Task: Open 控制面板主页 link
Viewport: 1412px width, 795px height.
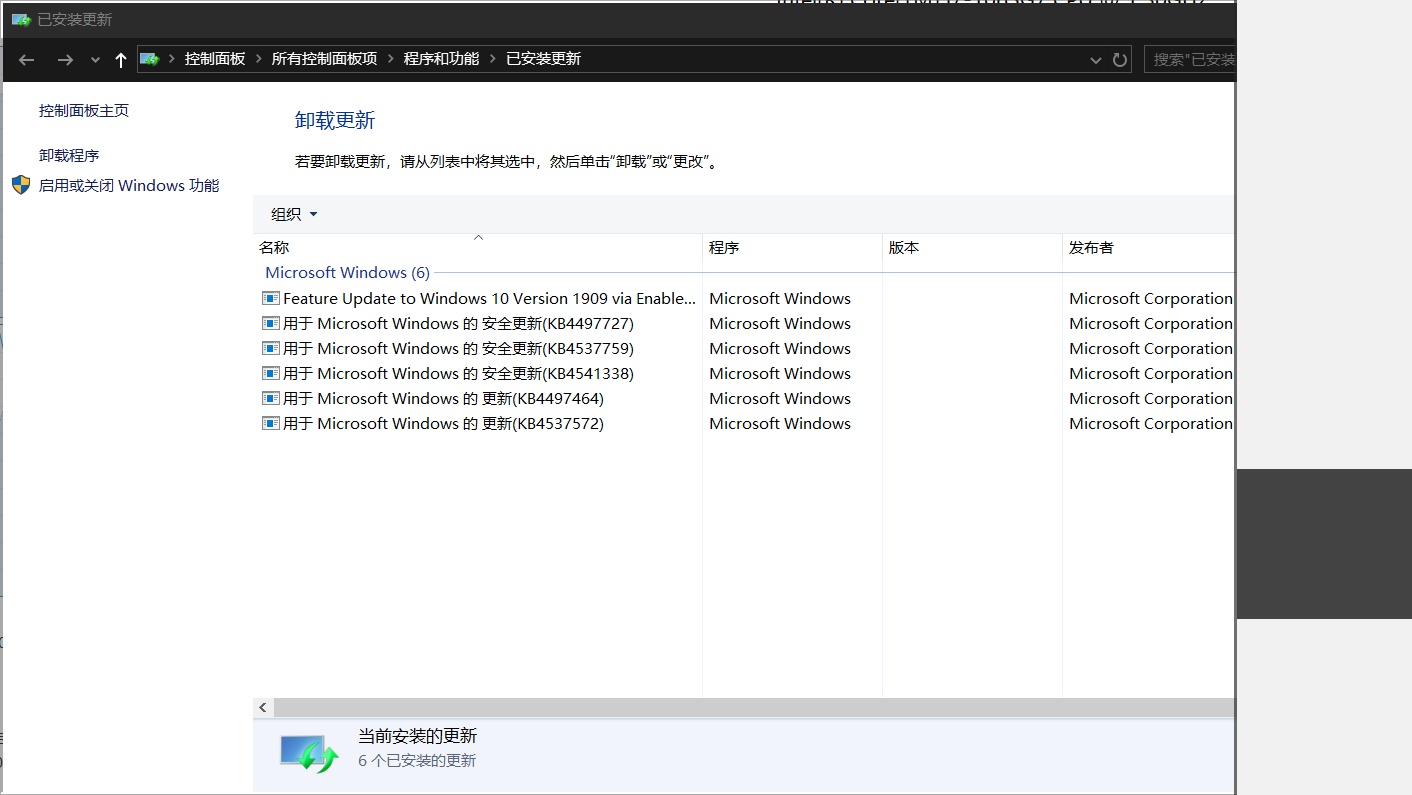Action: coord(84,111)
